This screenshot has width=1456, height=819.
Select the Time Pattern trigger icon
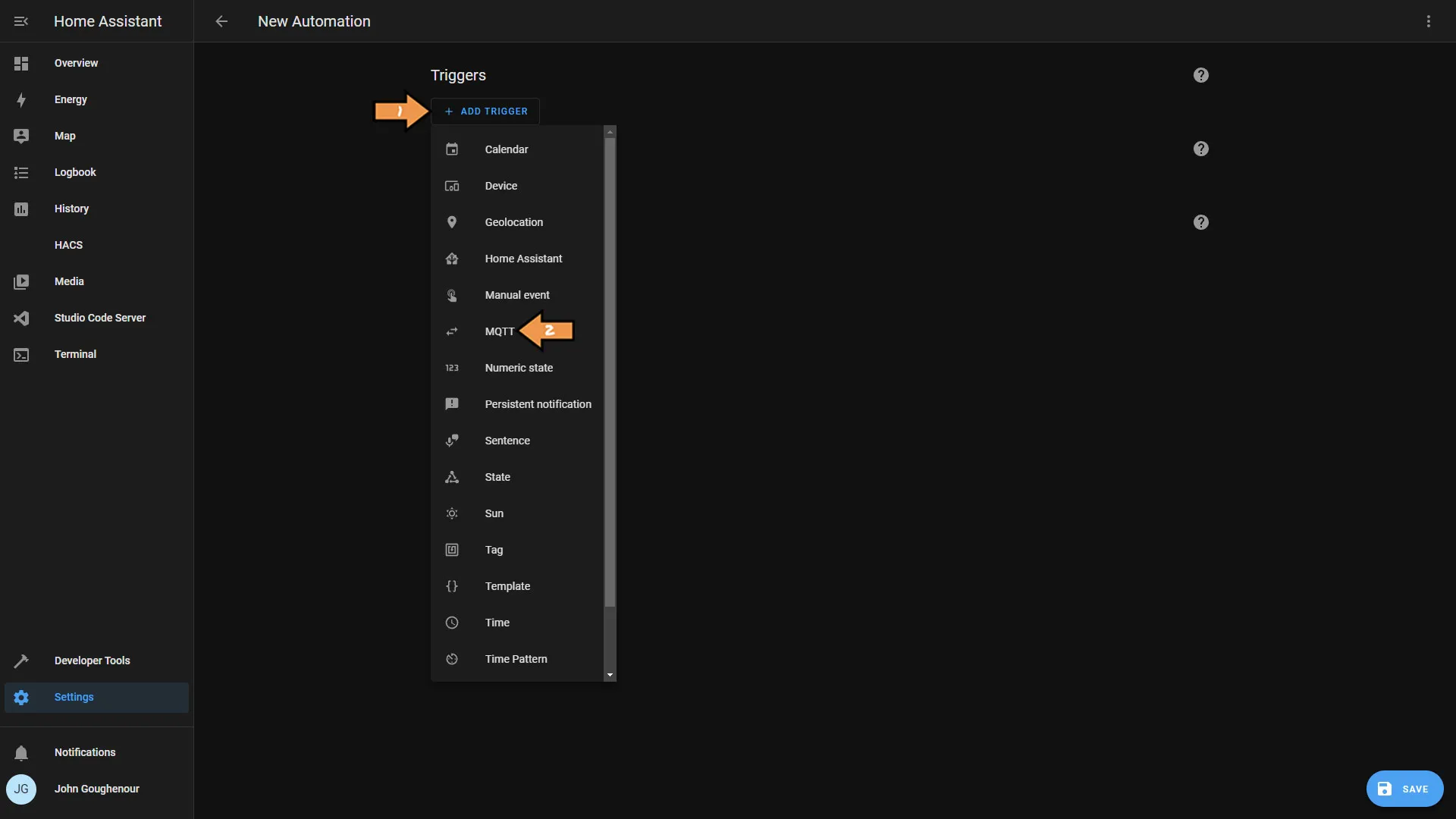click(x=452, y=659)
